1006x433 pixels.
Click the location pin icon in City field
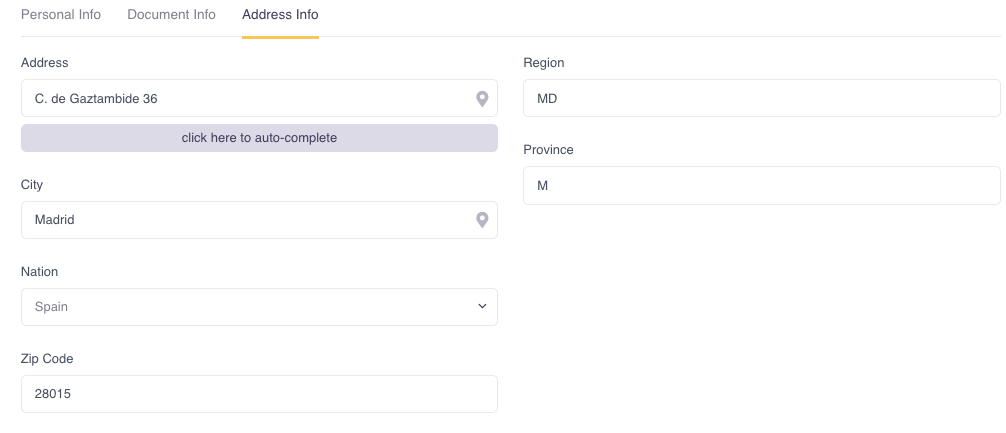coord(482,220)
